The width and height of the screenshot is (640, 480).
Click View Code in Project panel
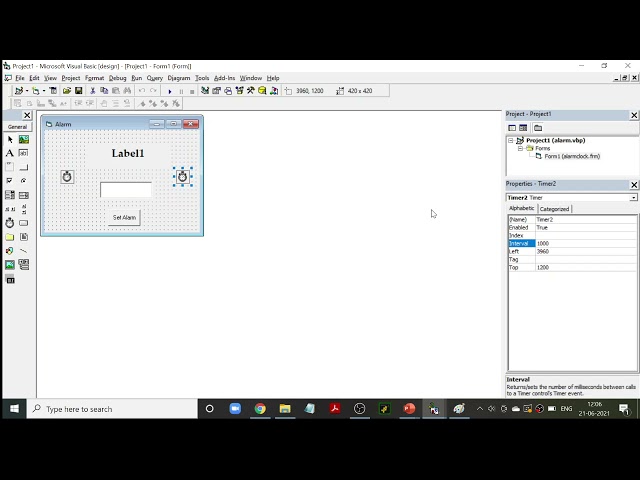tap(512, 128)
